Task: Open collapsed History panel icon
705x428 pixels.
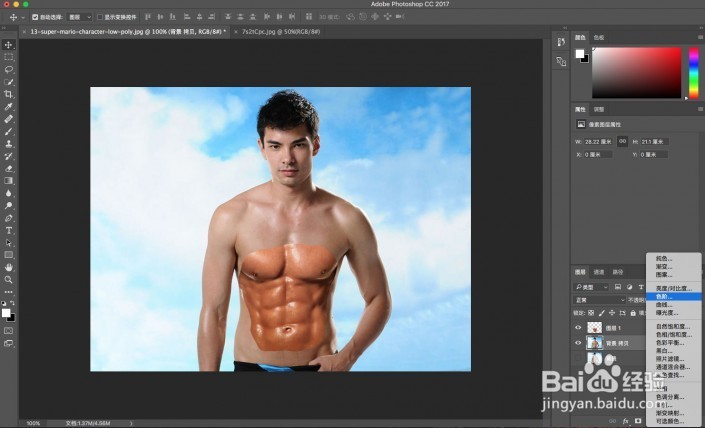Action: pos(561,42)
